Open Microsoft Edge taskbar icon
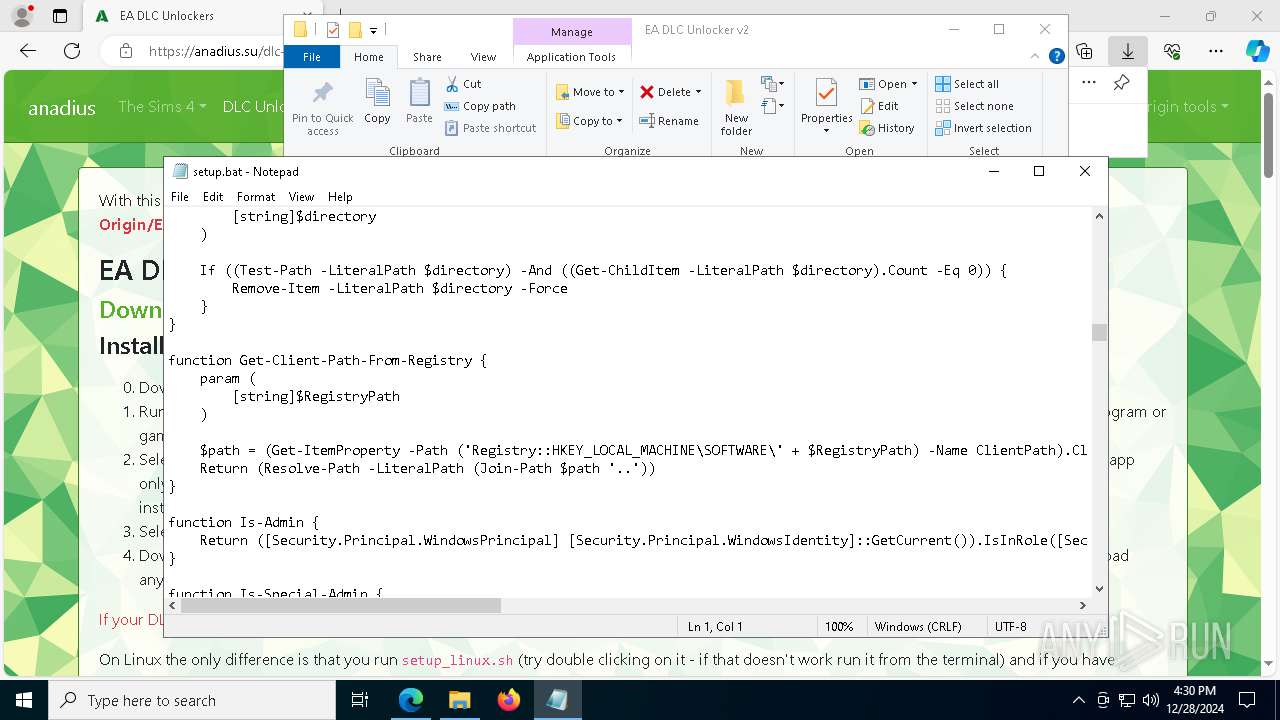 tap(411, 700)
